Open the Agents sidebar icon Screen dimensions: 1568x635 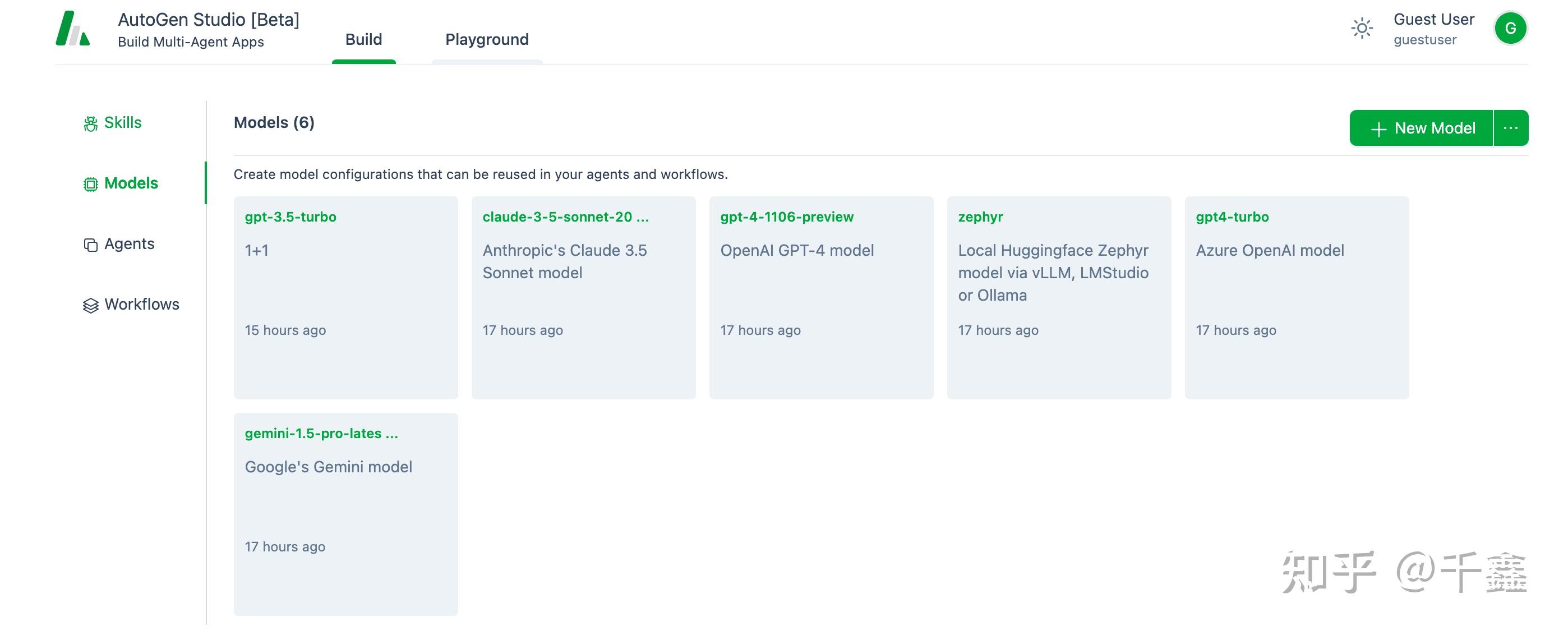[91, 245]
